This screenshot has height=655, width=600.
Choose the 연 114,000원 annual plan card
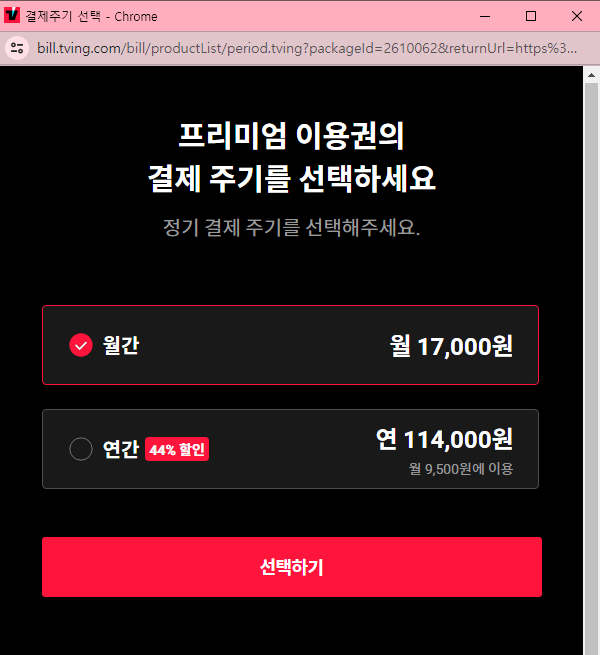tap(290, 449)
